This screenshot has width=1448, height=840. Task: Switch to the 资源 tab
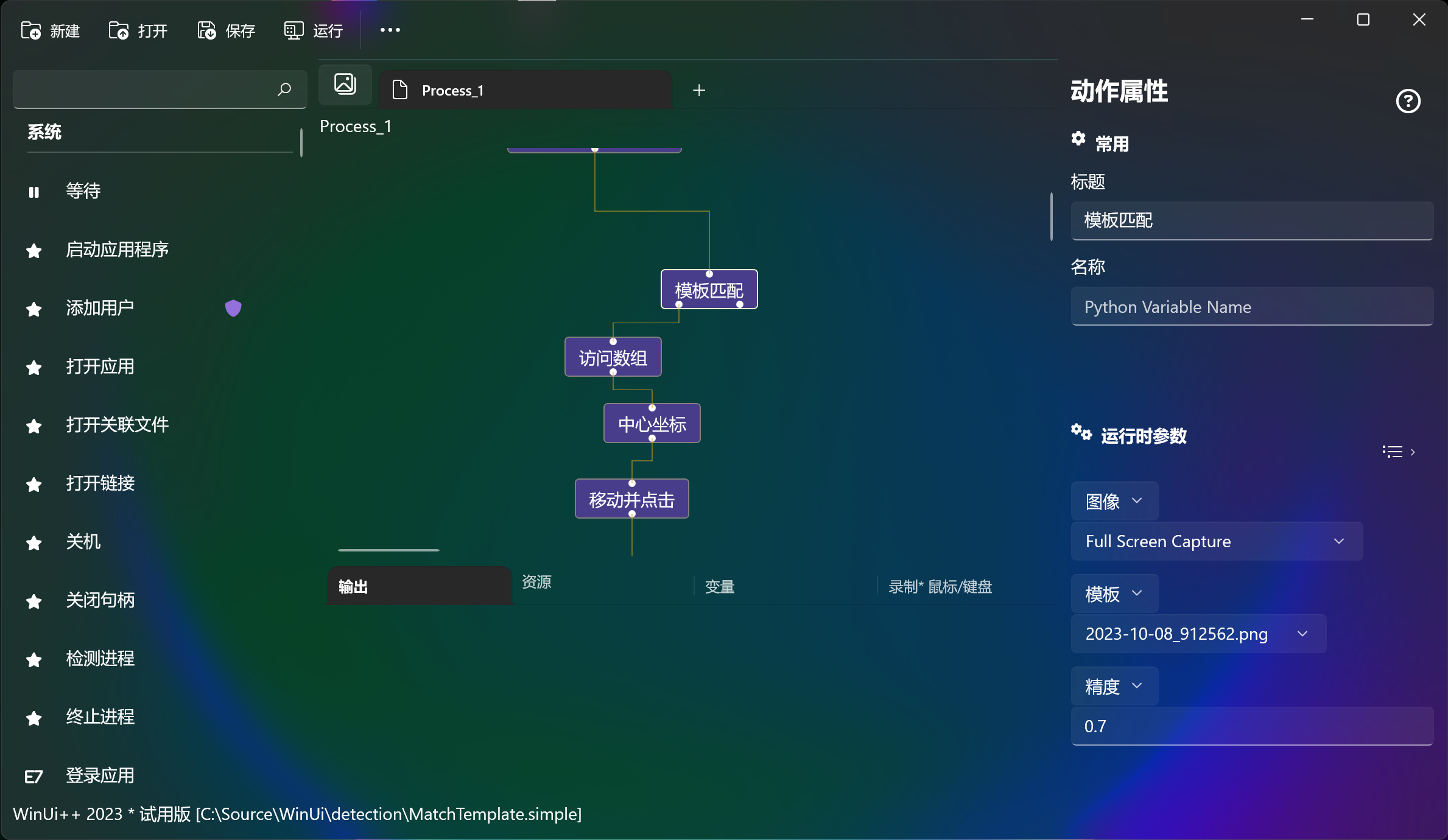pyautogui.click(x=536, y=582)
